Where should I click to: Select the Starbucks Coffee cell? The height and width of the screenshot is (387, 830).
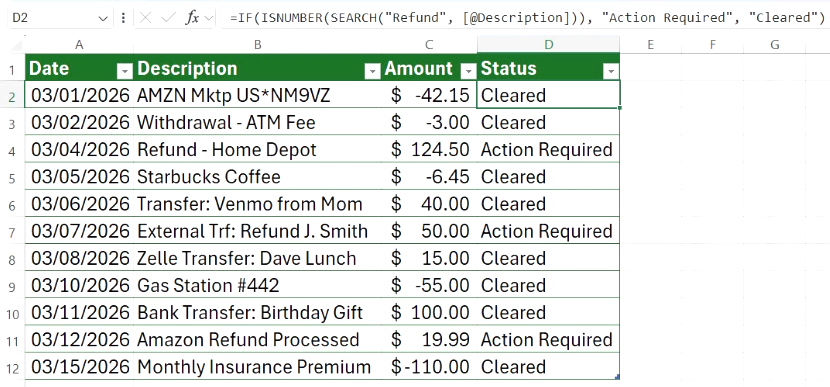coord(257,177)
